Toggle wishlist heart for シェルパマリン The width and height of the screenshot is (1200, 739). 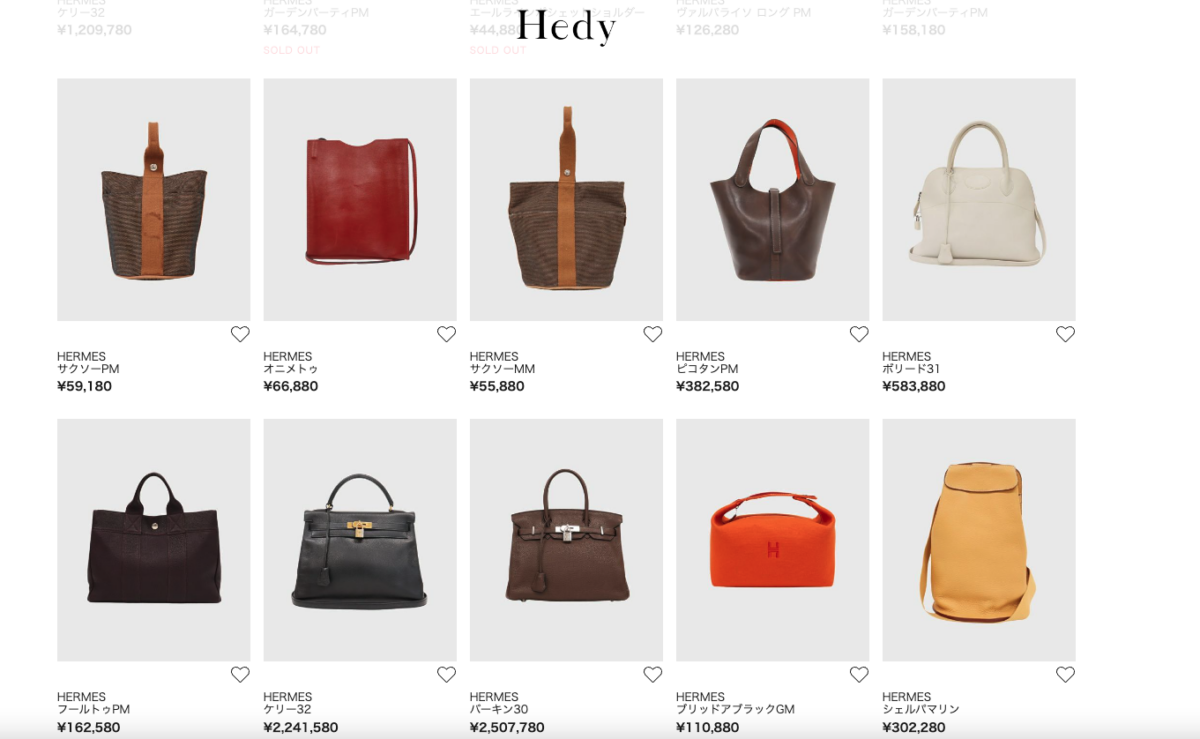[1065, 674]
